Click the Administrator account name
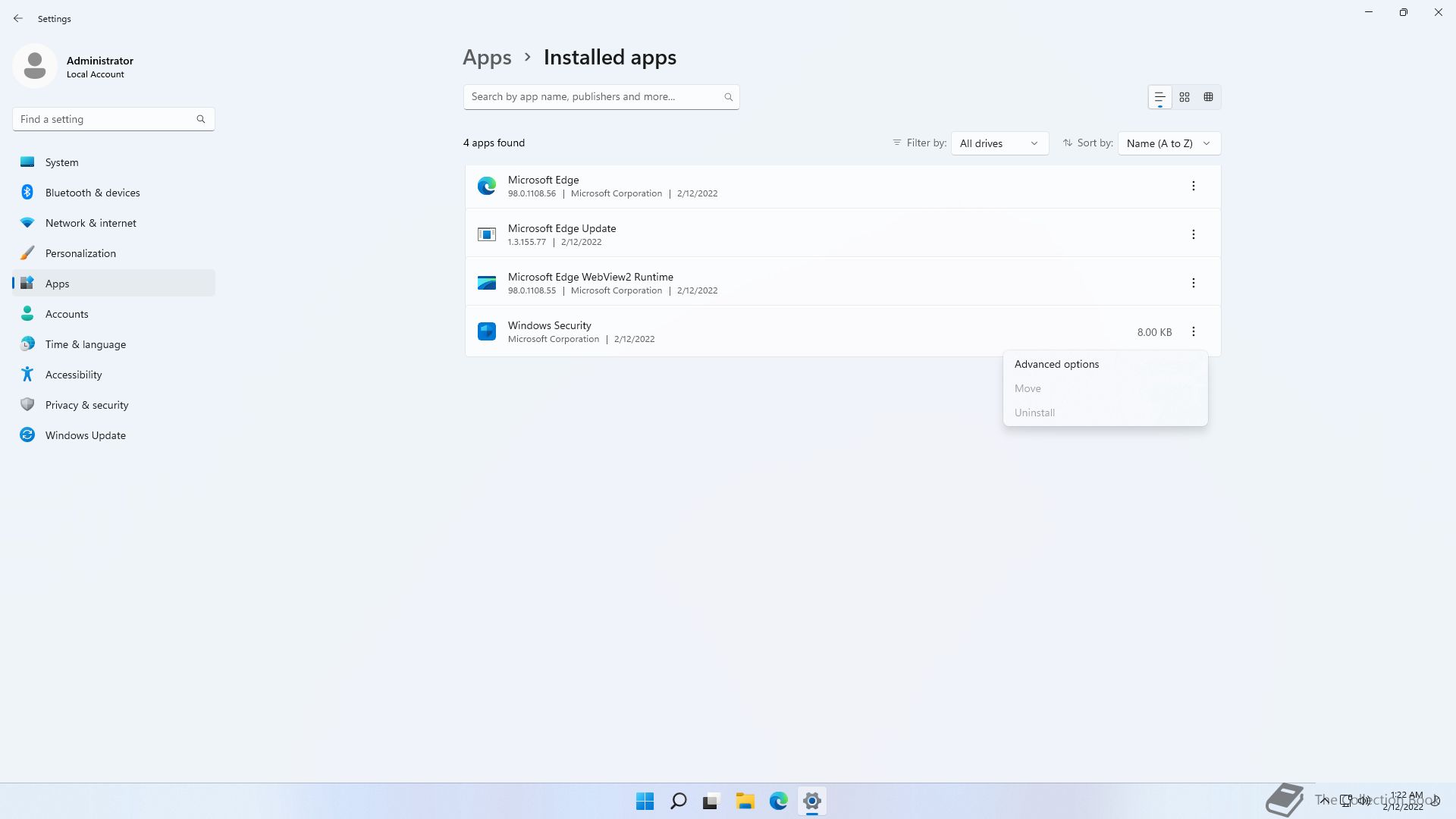 (x=100, y=61)
